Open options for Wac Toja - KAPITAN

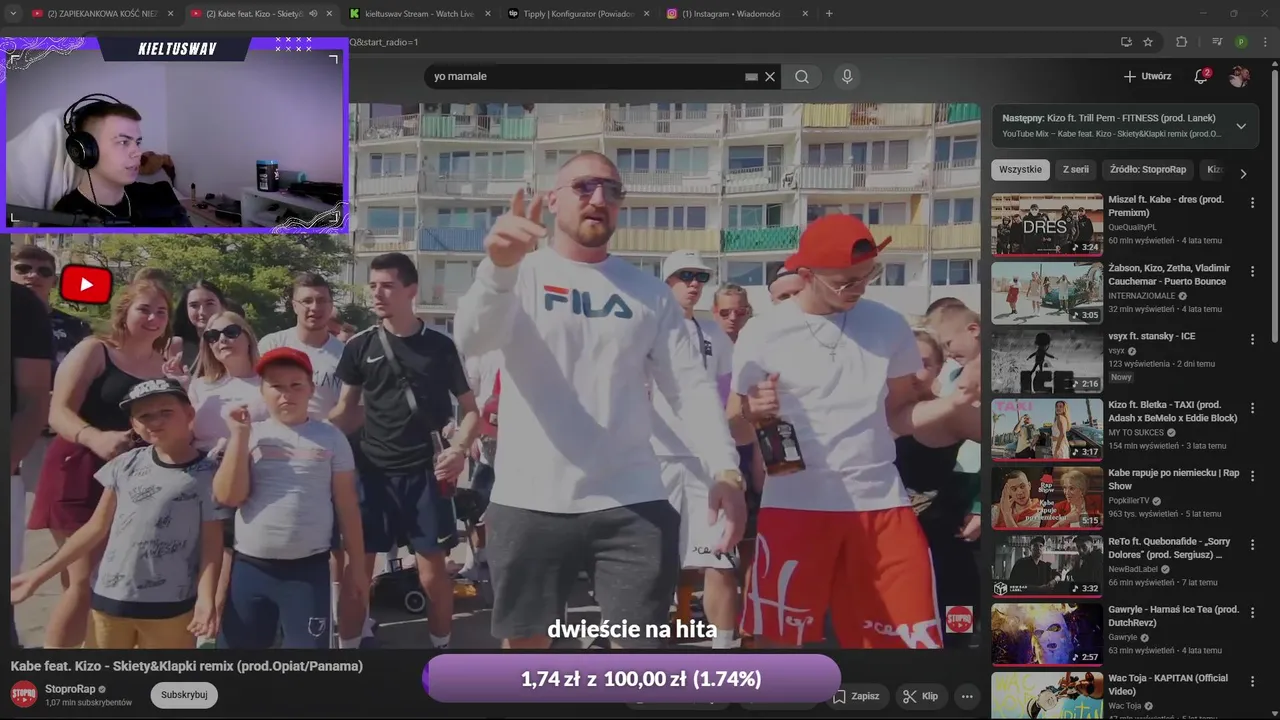[x=1252, y=682]
